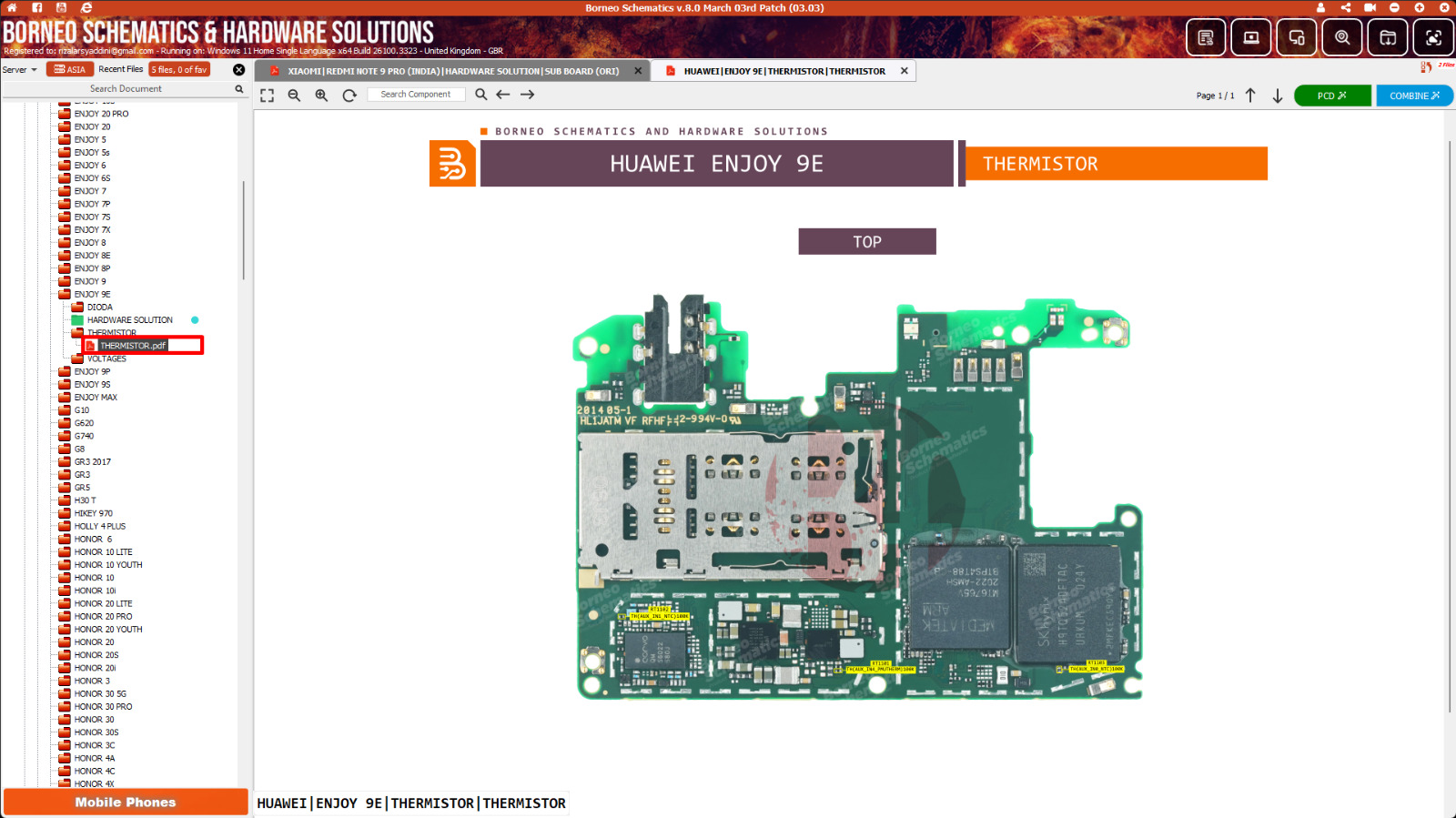Open the YouTube icon in title bar
Image resolution: width=1456 pixels, height=818 pixels.
tap(62, 7)
